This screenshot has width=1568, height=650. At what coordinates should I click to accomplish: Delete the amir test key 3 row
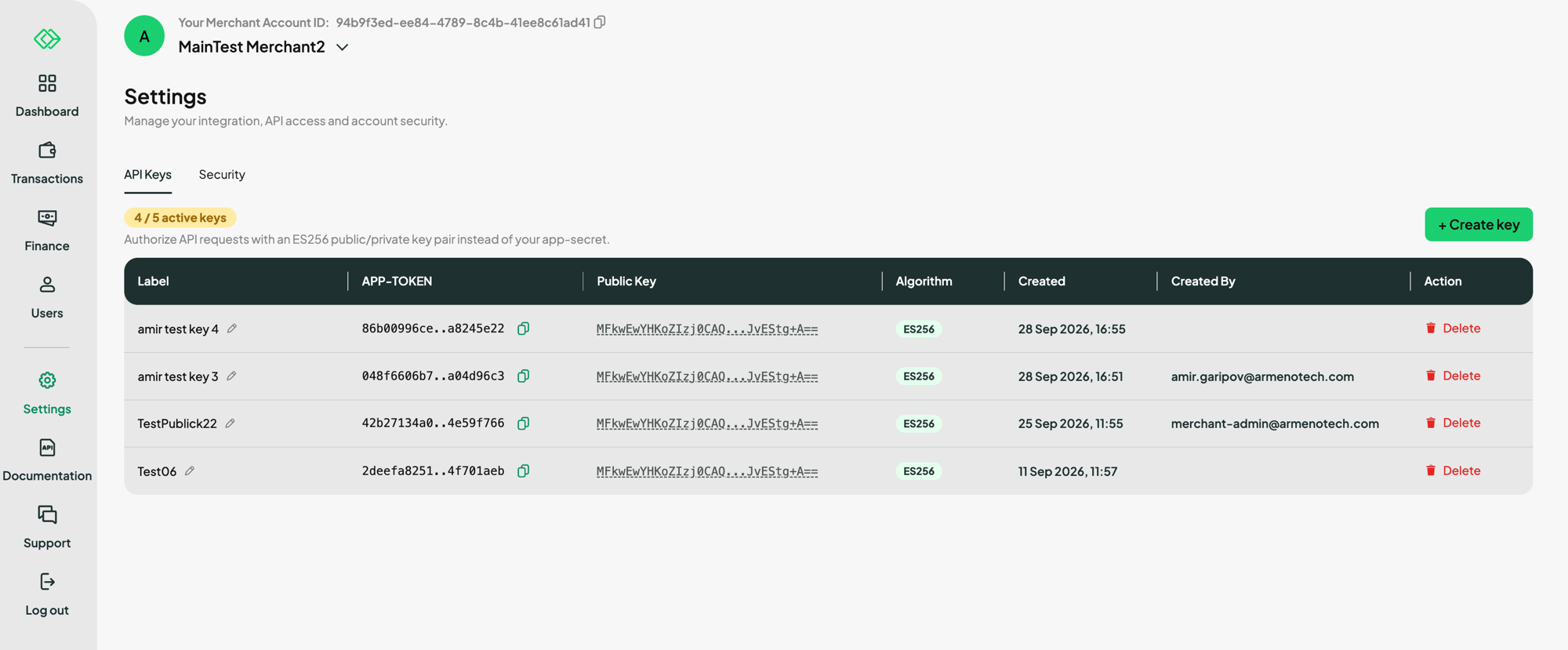[1453, 376]
